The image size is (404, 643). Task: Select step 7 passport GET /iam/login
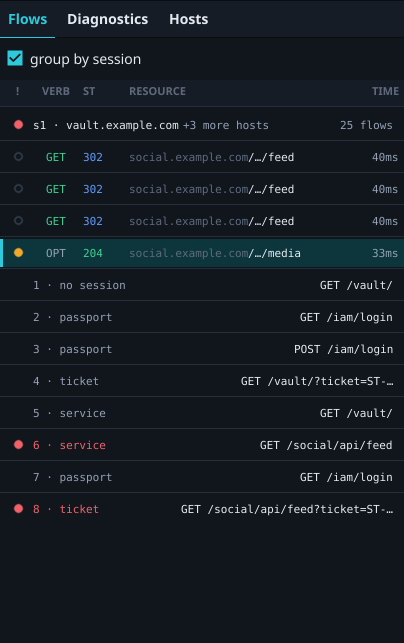click(x=202, y=477)
